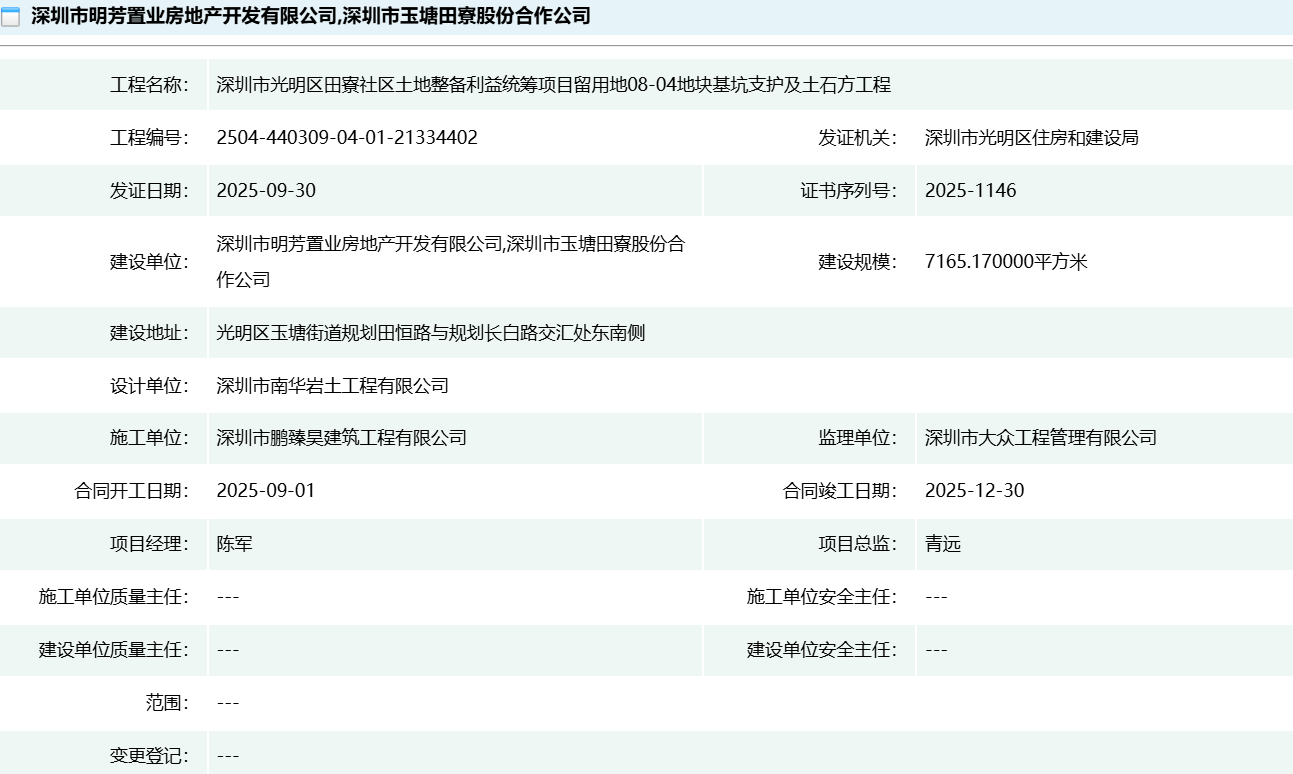Click project manager name 陈军
Viewport: 1293px width, 774px height.
tap(235, 544)
